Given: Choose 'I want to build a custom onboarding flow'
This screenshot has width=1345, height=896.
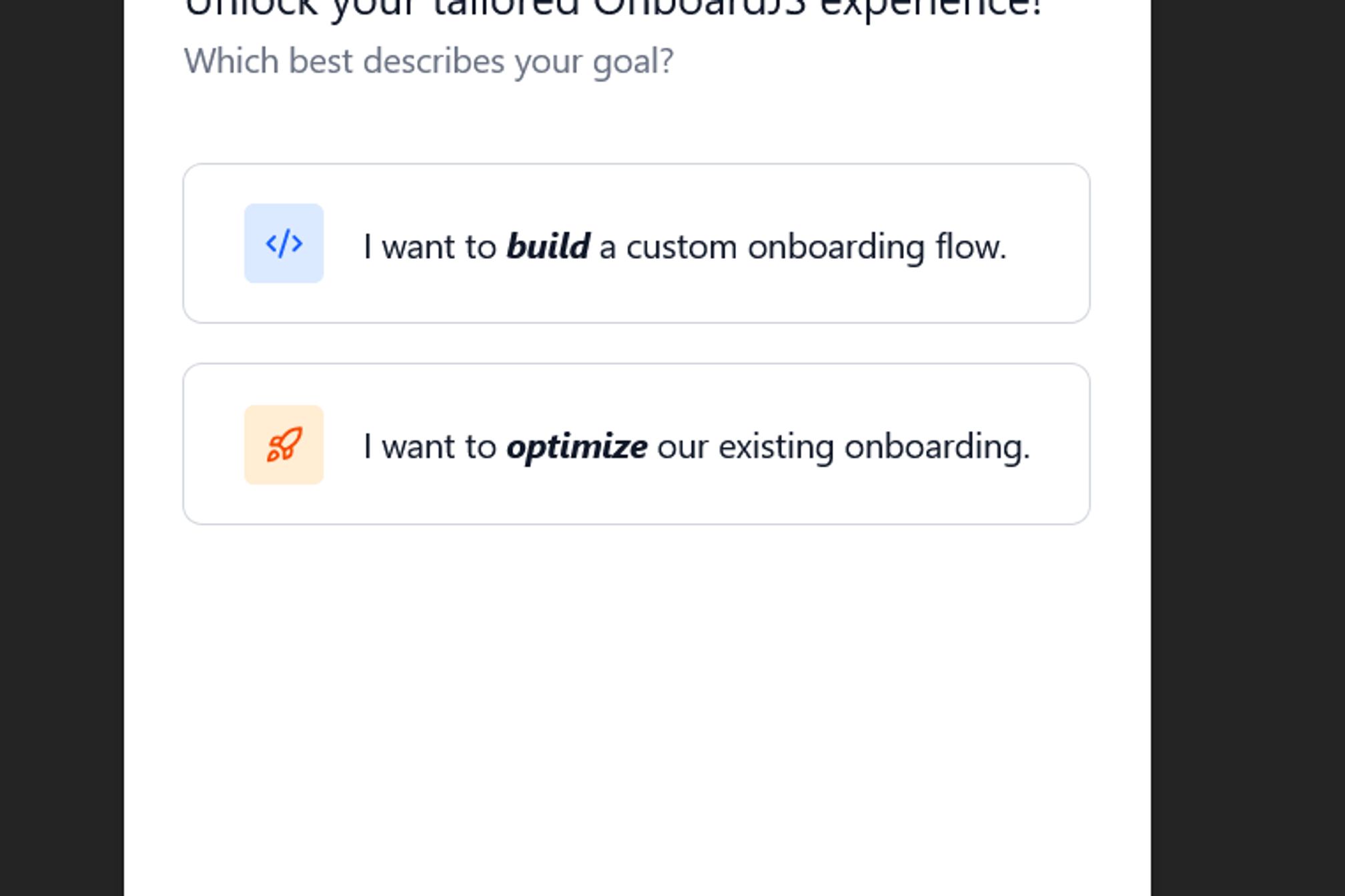Looking at the screenshot, I should point(637,244).
